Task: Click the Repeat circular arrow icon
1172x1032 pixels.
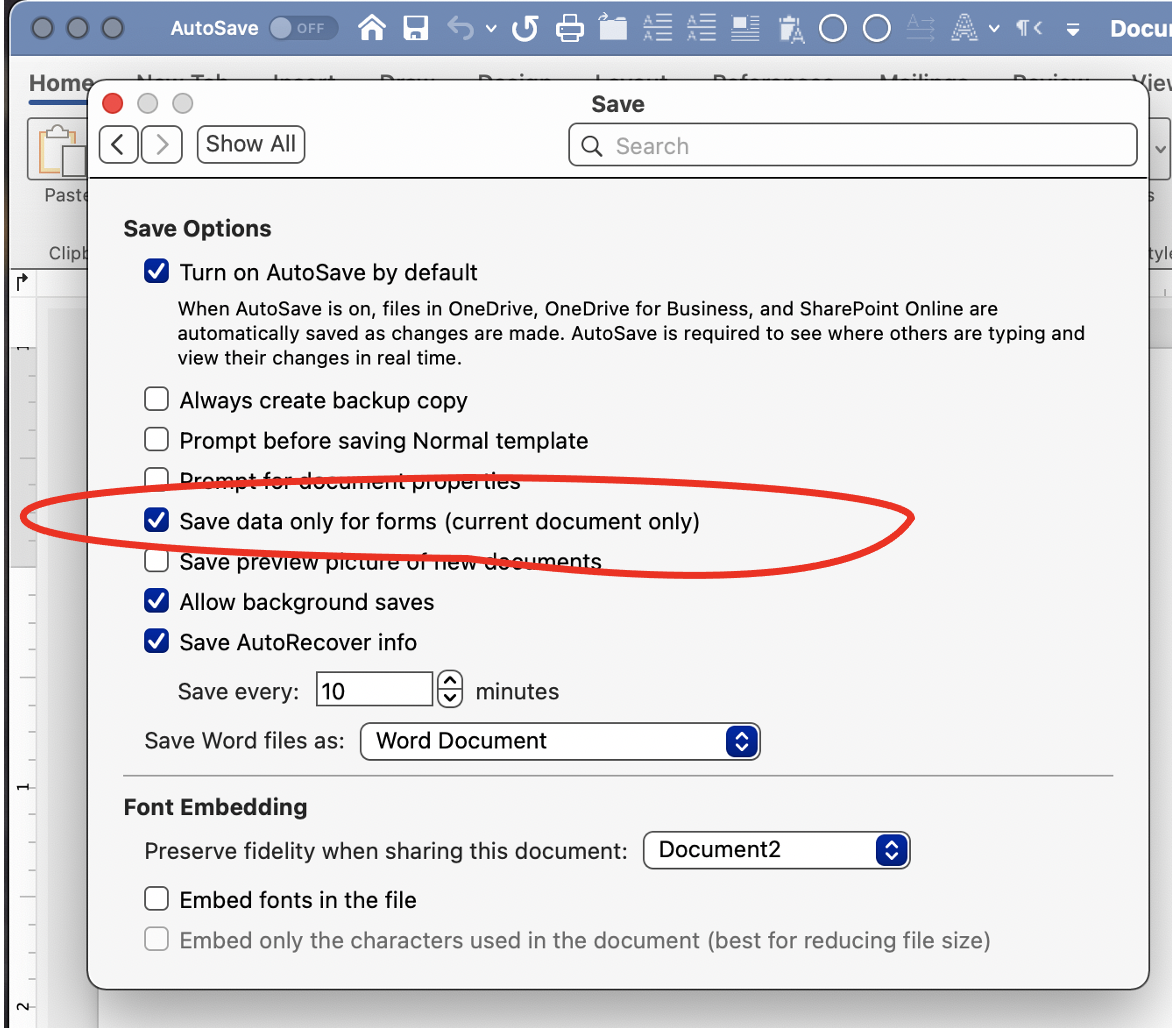Action: tap(525, 28)
